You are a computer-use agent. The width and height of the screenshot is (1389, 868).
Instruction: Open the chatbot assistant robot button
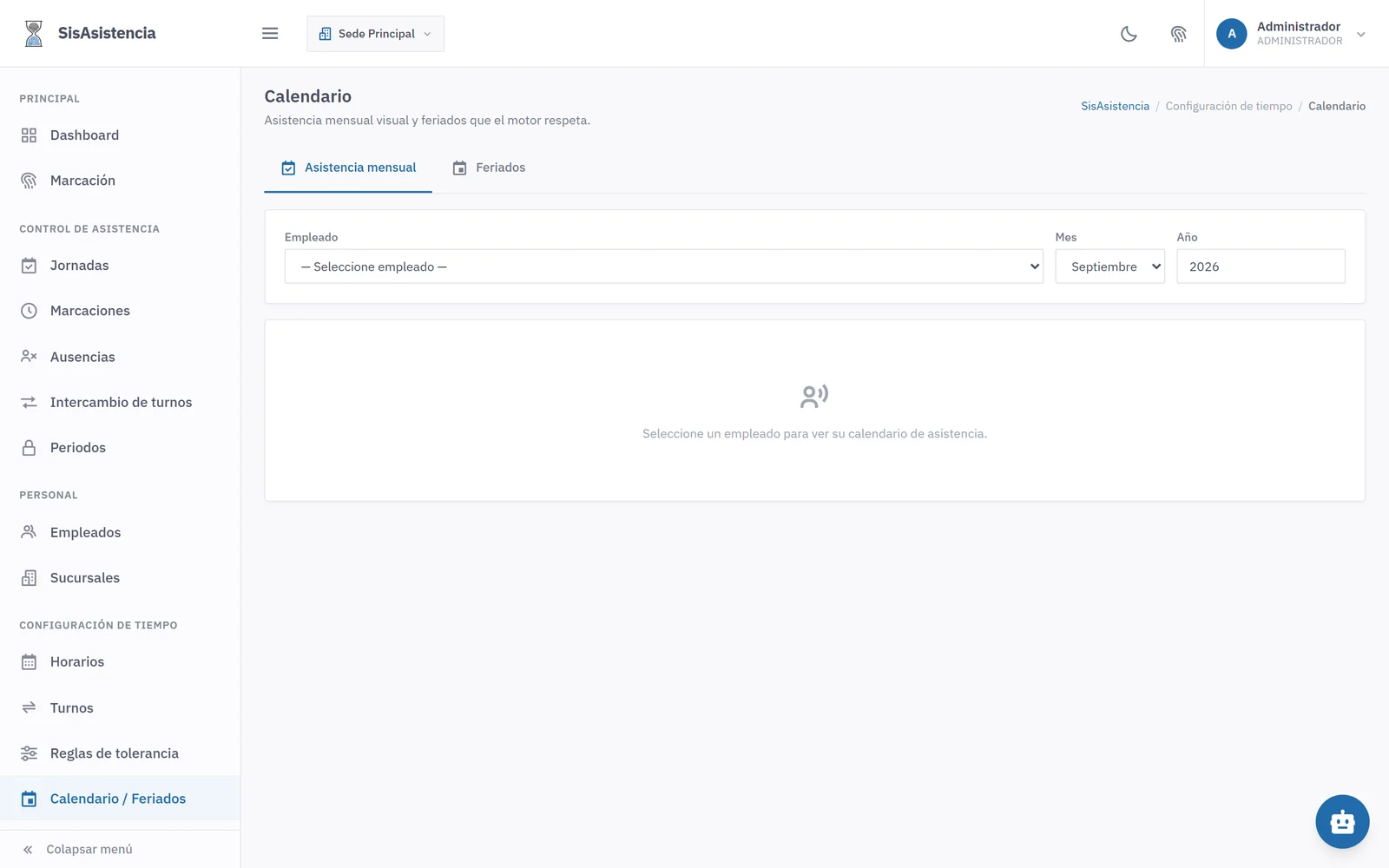pos(1342,821)
